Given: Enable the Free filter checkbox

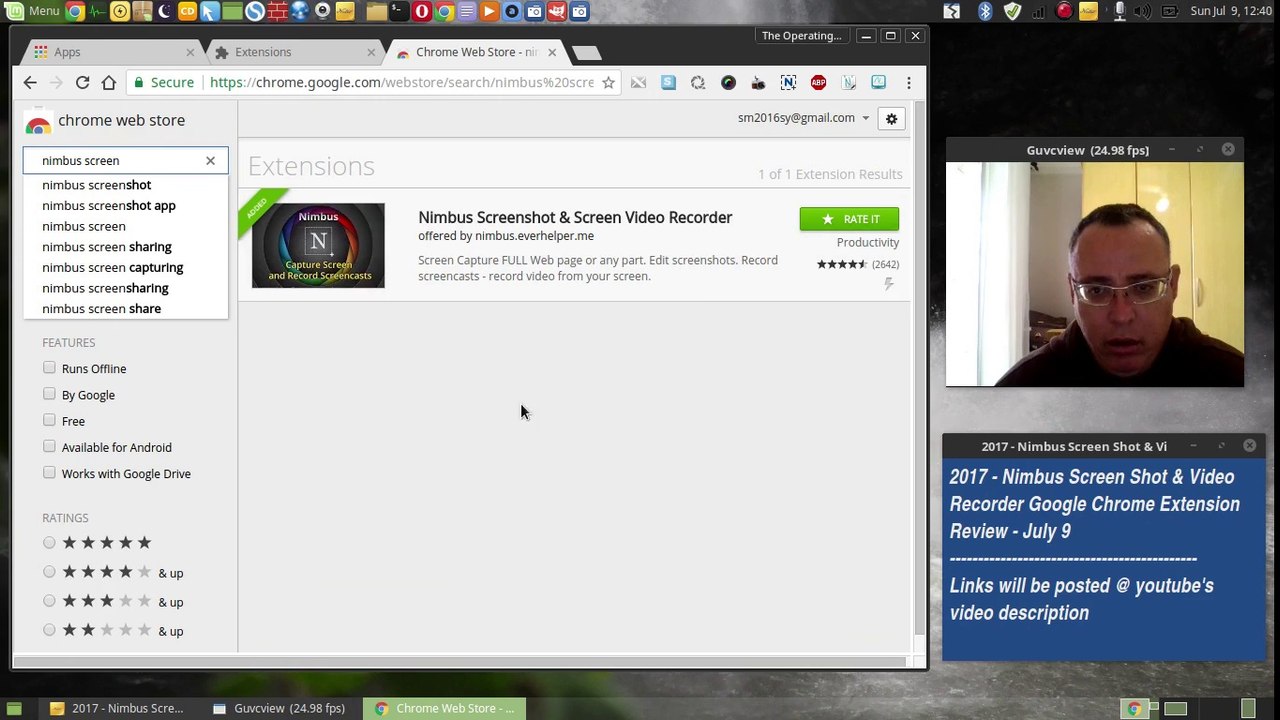Looking at the screenshot, I should [x=49, y=420].
